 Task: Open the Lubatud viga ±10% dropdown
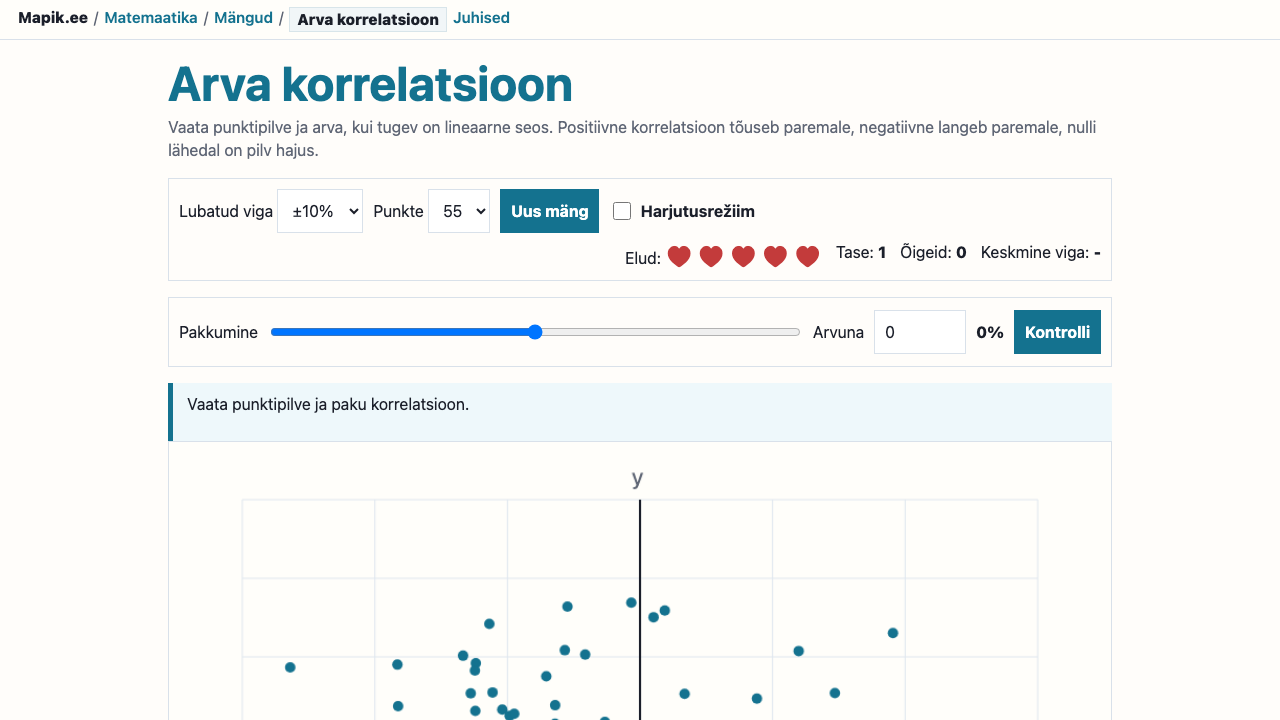320,211
